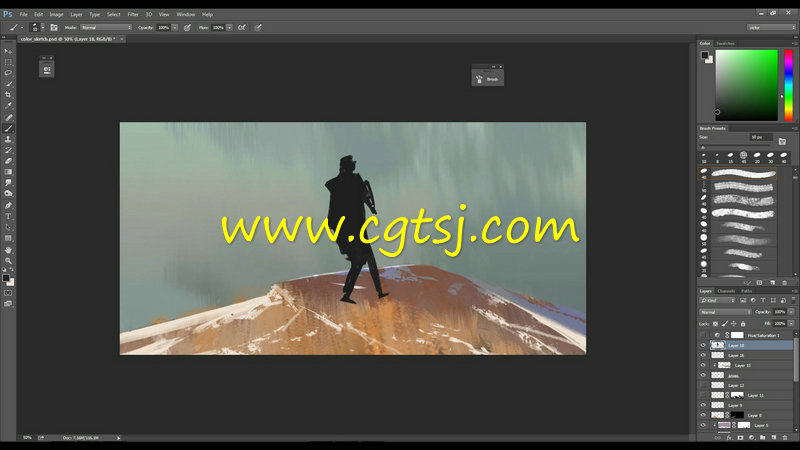The height and width of the screenshot is (450, 800).
Task: Click the hue spectrum strip
Action: pos(788,85)
